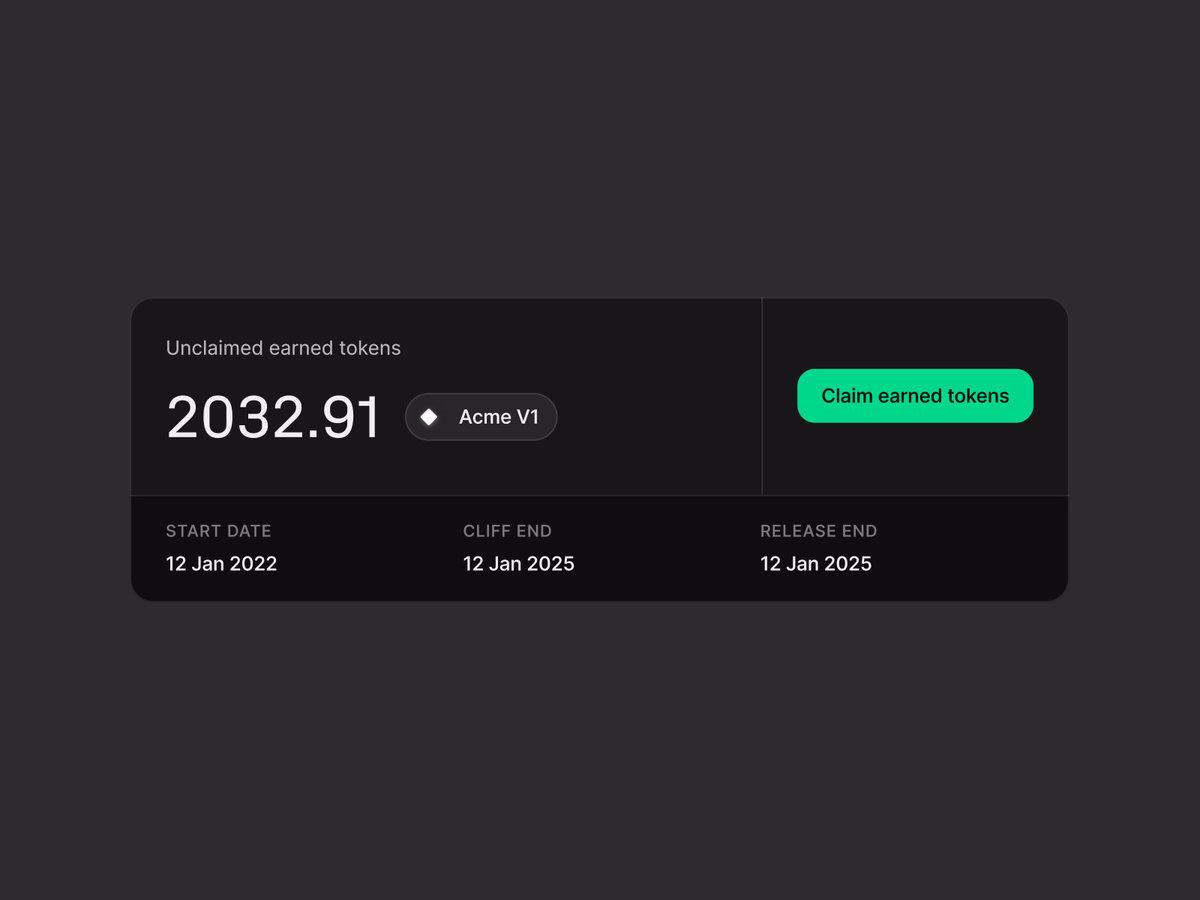1200x900 pixels.
Task: Click the Unclaimed earned tokens heading
Action: click(283, 348)
